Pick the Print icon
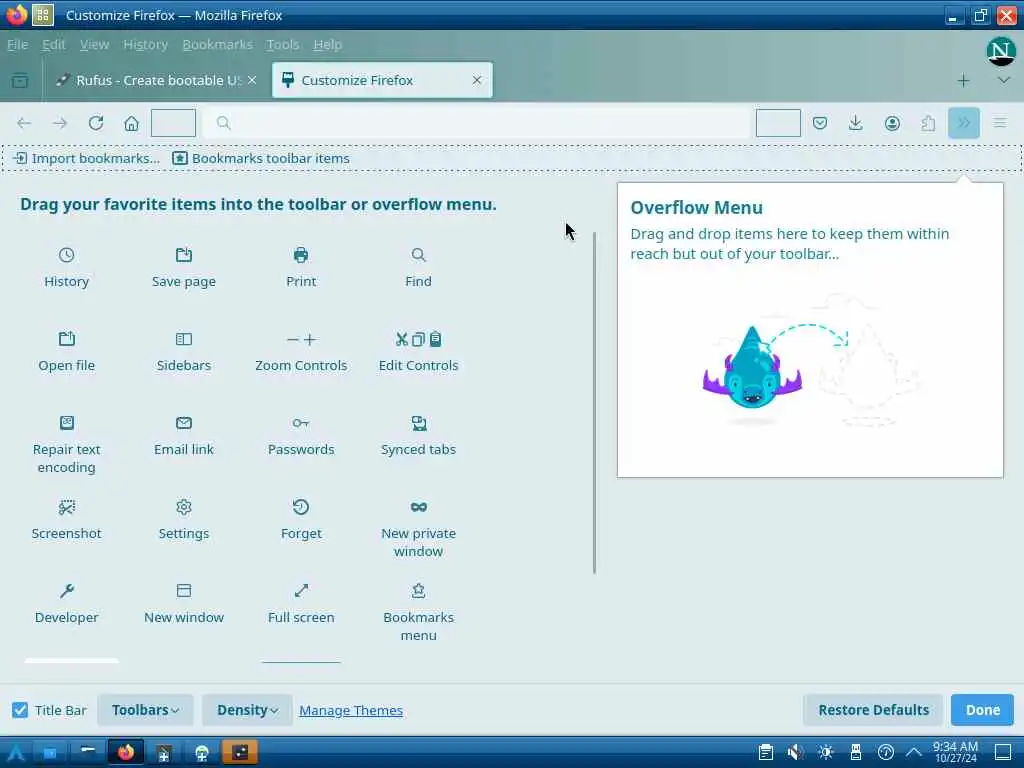Screen dimensions: 1024x768 (300, 255)
